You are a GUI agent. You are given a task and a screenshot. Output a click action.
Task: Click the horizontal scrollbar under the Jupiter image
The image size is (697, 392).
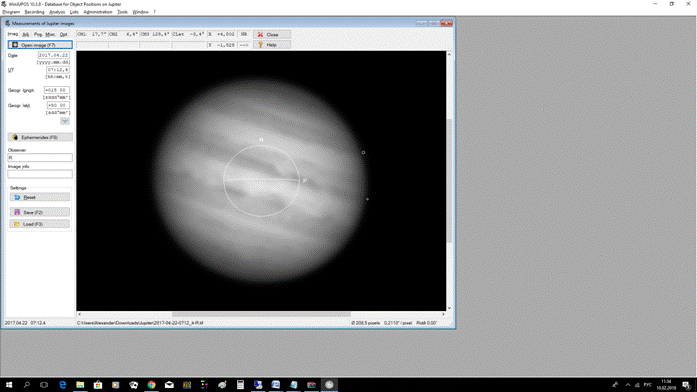(261, 314)
